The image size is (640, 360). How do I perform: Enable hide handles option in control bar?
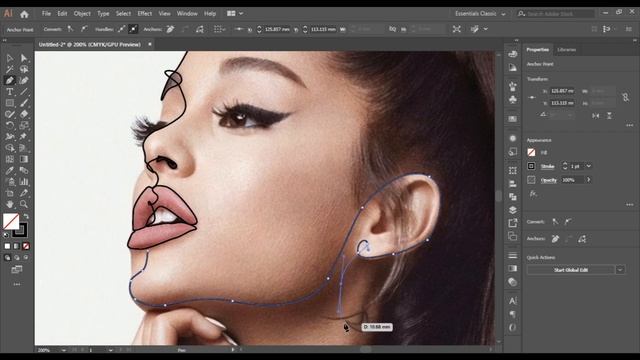point(133,29)
